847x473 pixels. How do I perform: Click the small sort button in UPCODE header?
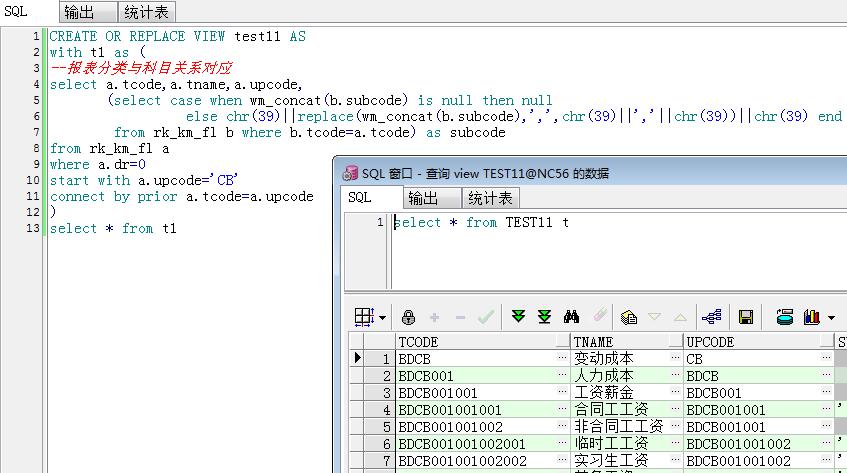pyautogui.click(x=827, y=341)
